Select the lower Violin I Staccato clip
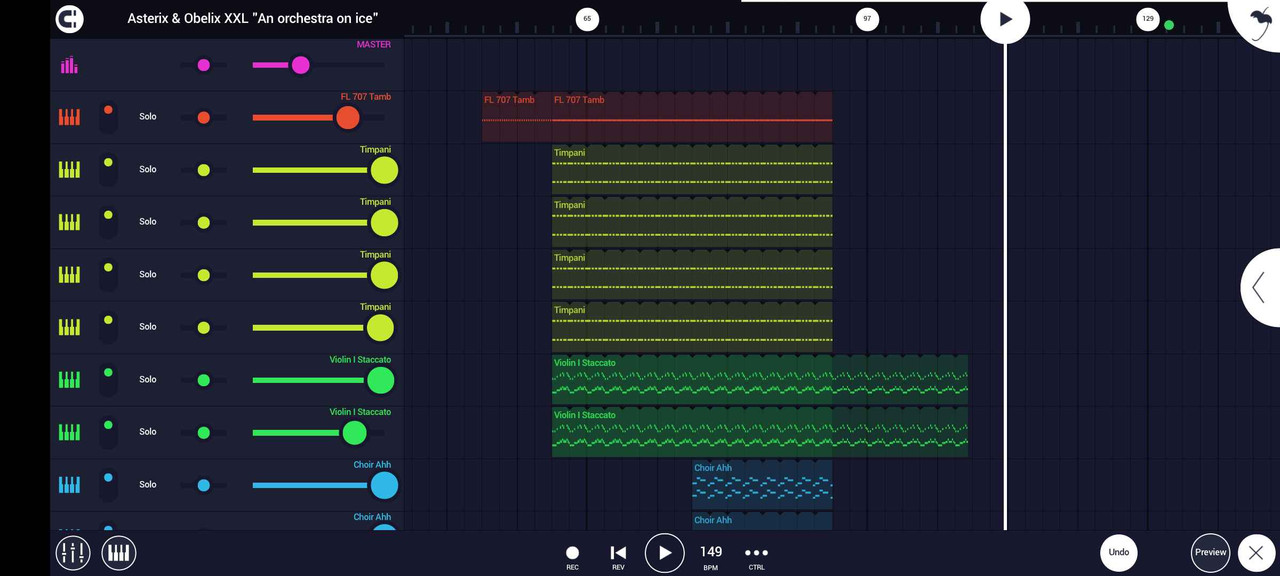 click(760, 432)
